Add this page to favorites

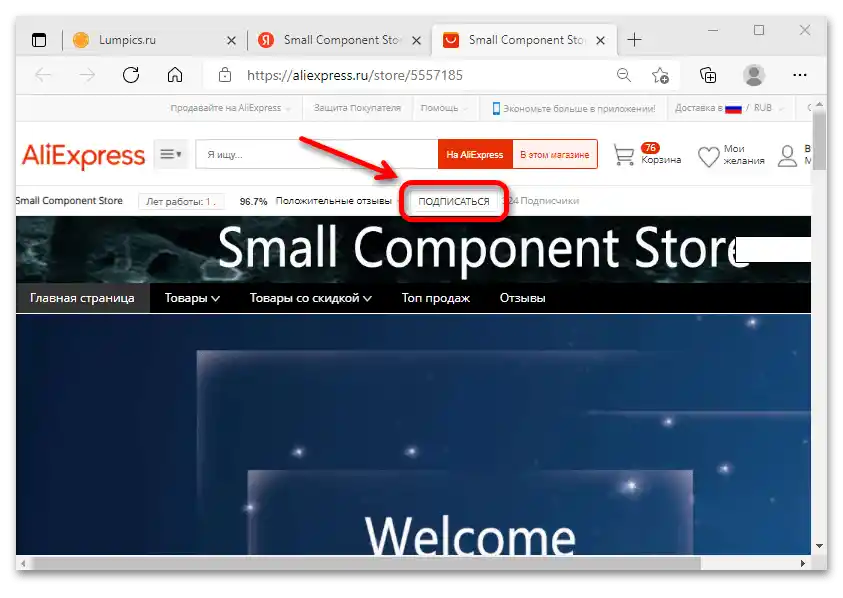pyautogui.click(x=660, y=75)
